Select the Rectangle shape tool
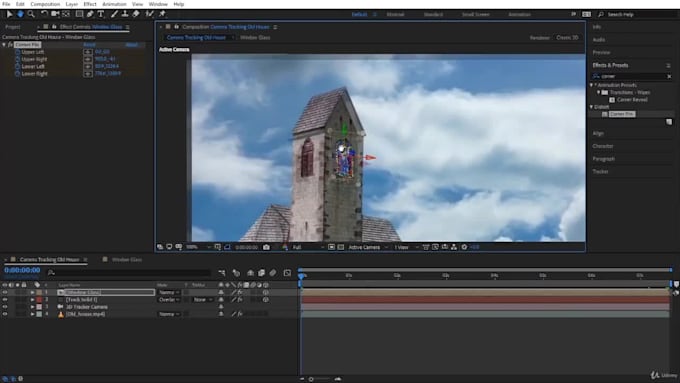This screenshot has height=383, width=680. click(x=79, y=14)
